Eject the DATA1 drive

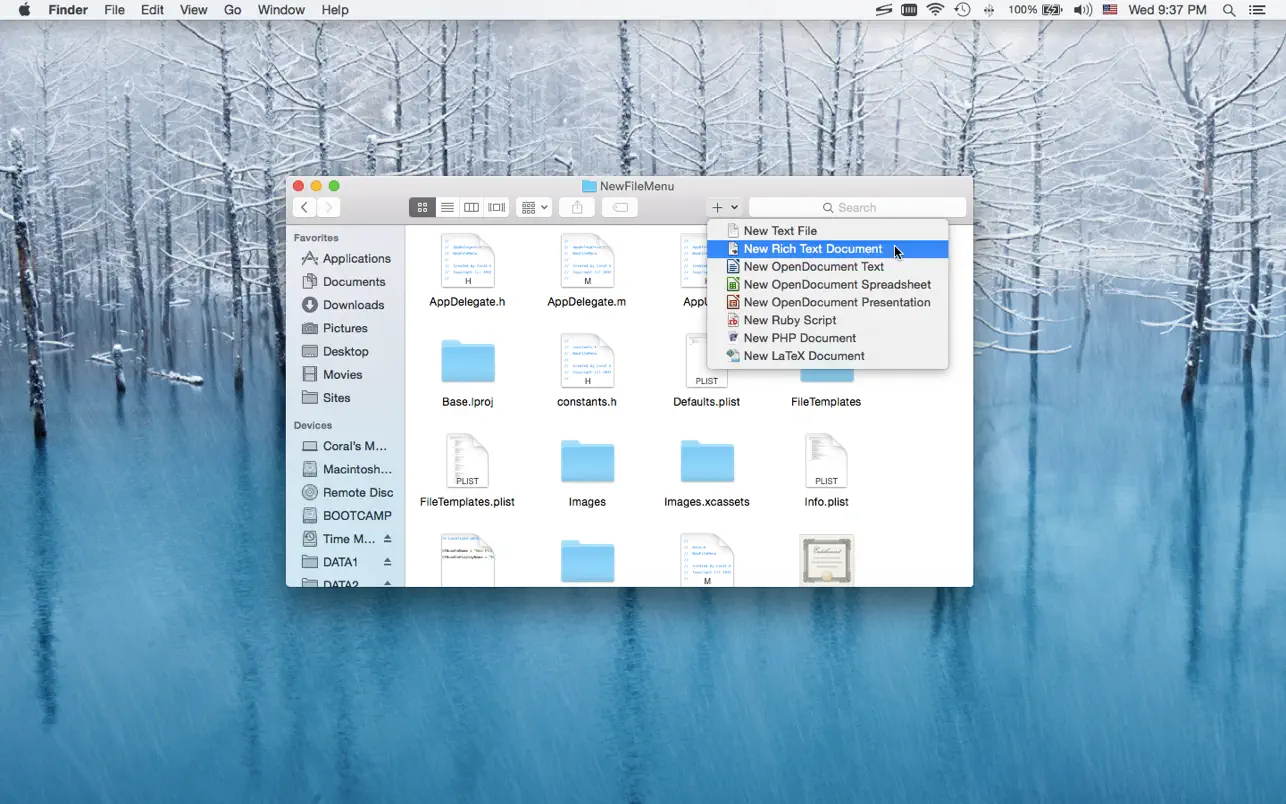click(x=387, y=562)
